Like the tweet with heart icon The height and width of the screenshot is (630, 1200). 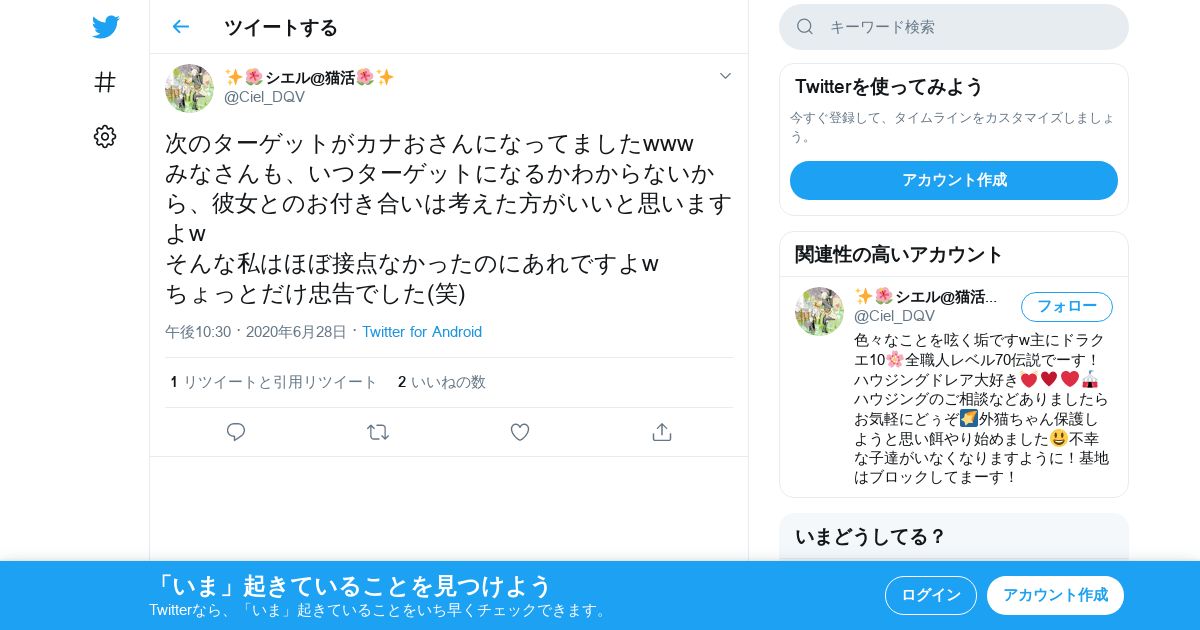coord(520,432)
